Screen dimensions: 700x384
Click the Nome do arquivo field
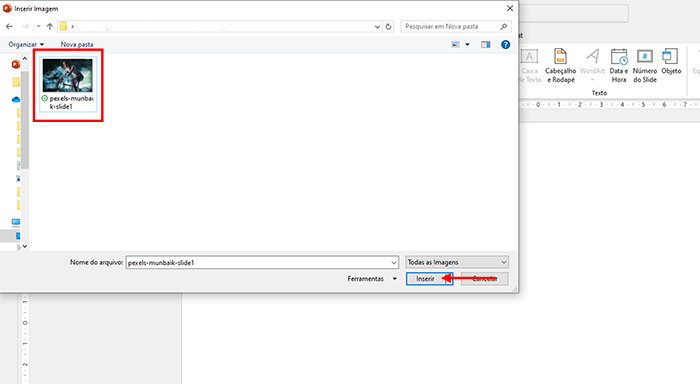pos(262,263)
